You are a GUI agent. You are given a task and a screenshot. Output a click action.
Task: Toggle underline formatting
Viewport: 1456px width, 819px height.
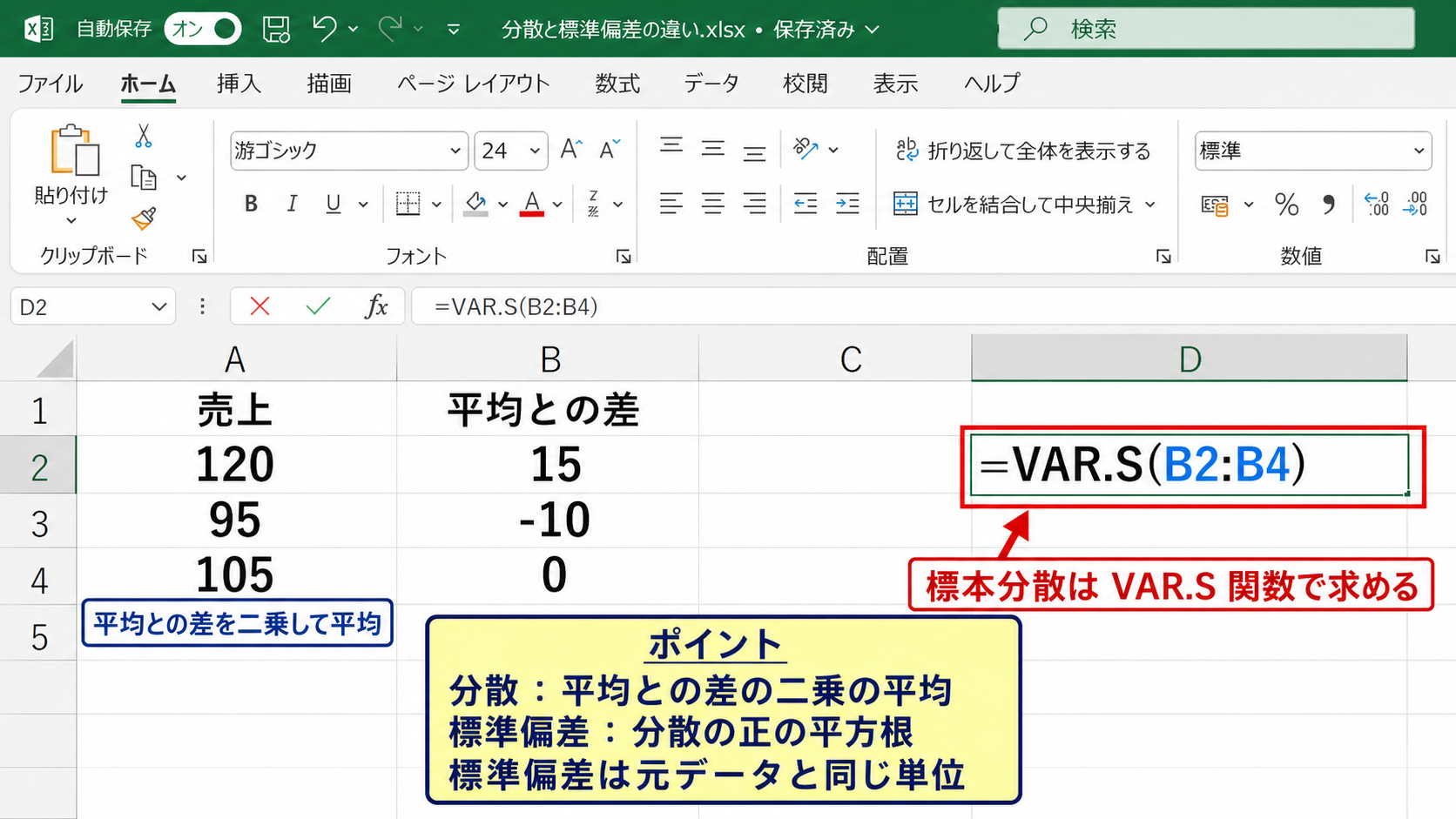click(x=333, y=204)
